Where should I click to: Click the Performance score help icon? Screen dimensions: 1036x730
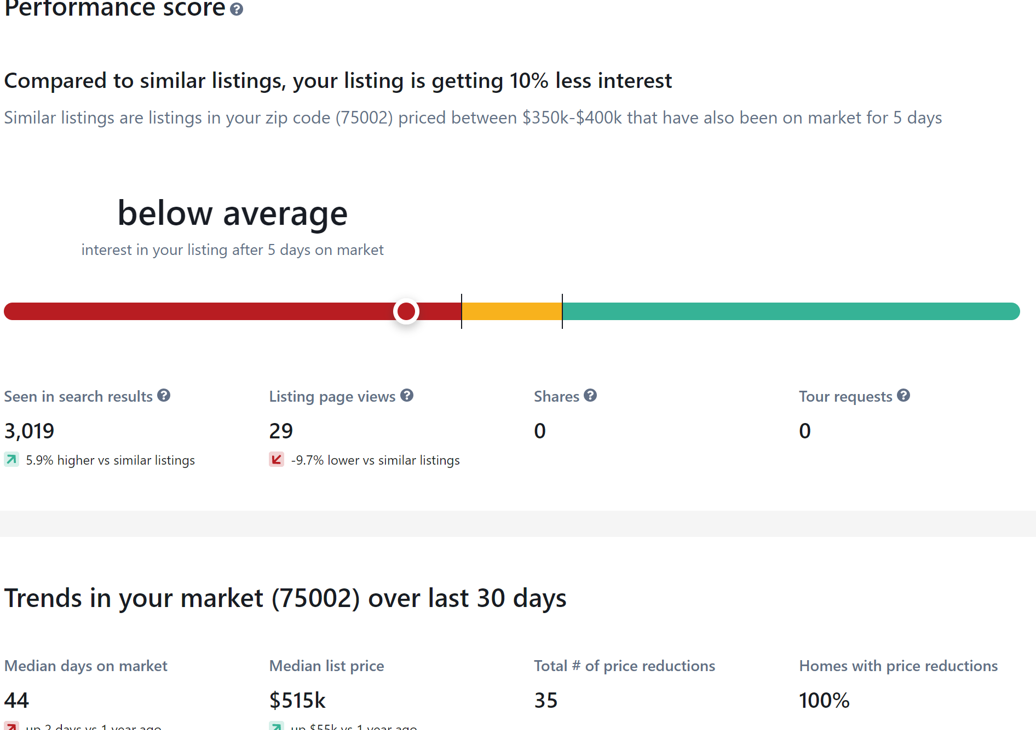[237, 10]
